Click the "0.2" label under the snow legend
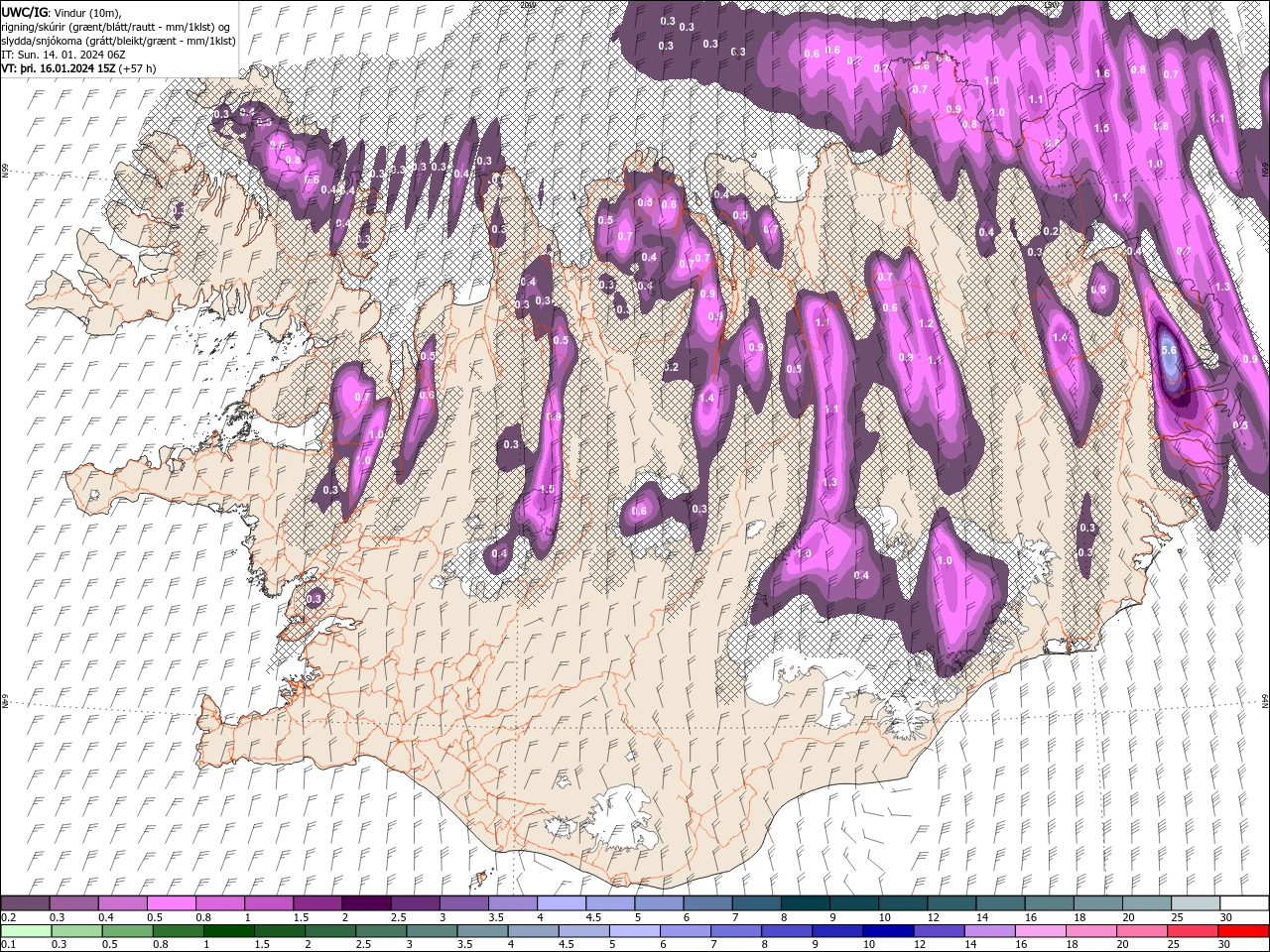Viewport: 1270px width, 952px height. 8,917
